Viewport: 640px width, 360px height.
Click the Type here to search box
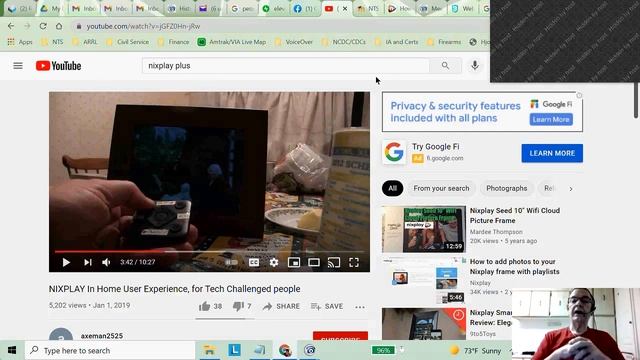pyautogui.click(x=109, y=351)
